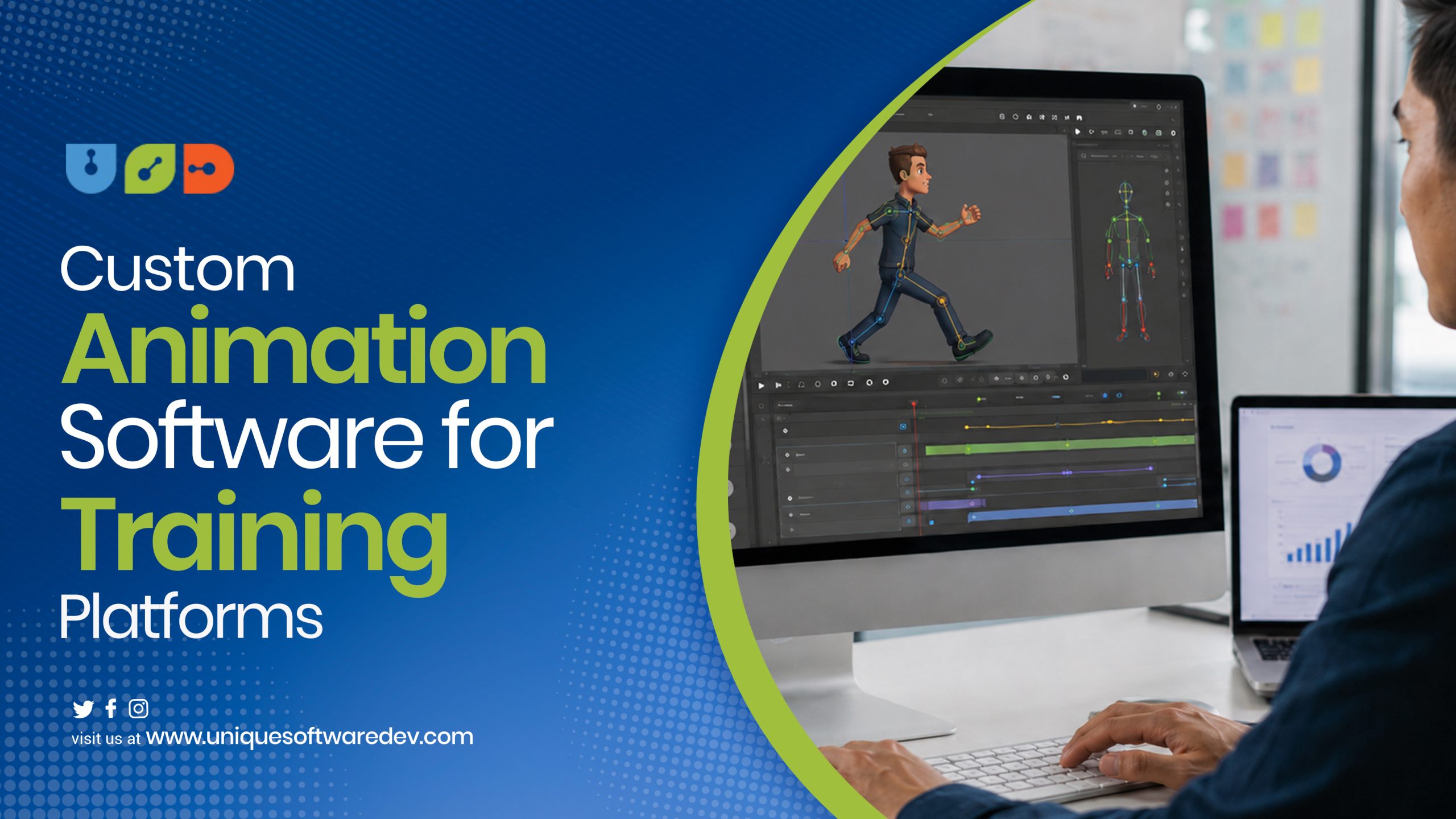Viewport: 1456px width, 819px height.
Task: Click the orange circular play icon right of transport
Action: pos(1156,374)
